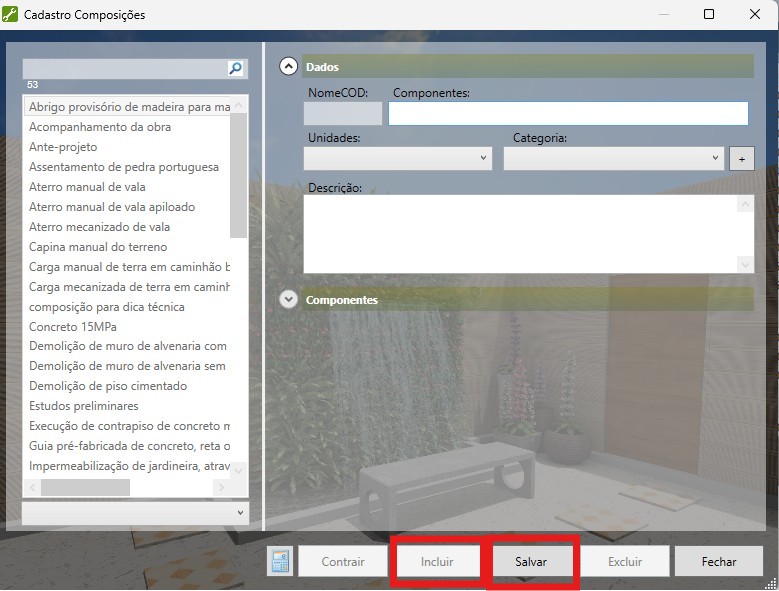
Task: Select 'Estudos preliminares' item
Action: 127,406
